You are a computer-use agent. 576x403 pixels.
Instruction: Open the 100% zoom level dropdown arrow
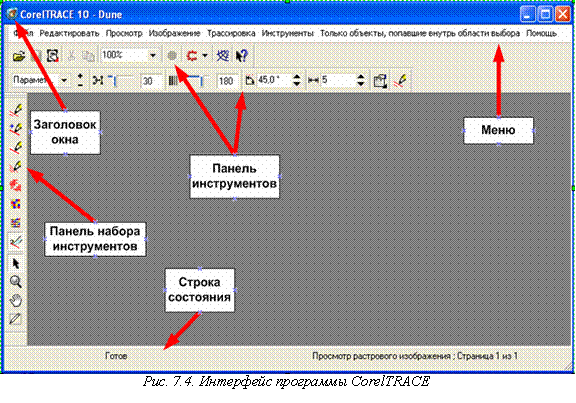(153, 55)
